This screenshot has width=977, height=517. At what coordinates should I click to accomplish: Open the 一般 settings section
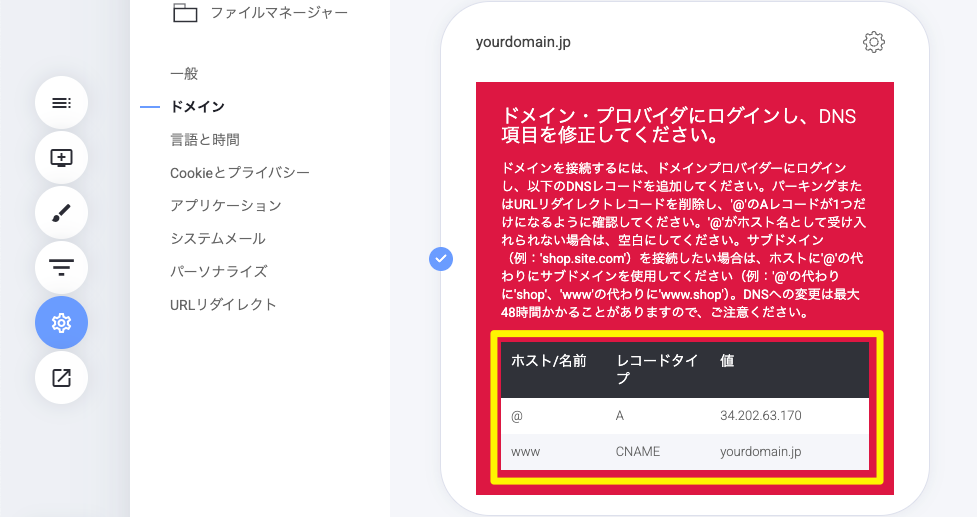pos(184,73)
